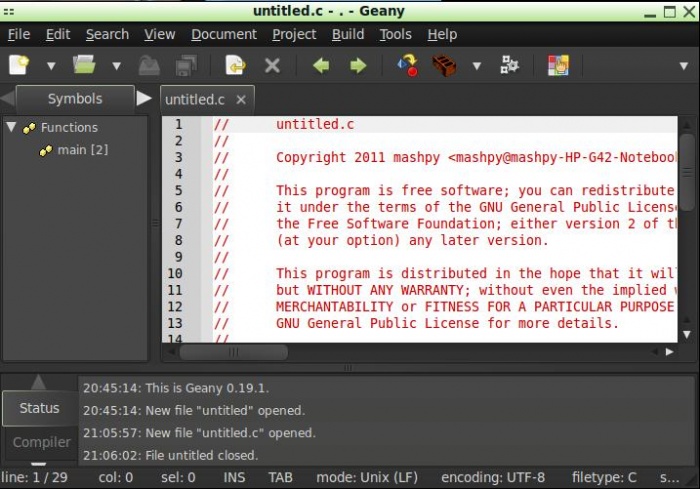Open the Build menu
700x489 pixels.
[348, 34]
